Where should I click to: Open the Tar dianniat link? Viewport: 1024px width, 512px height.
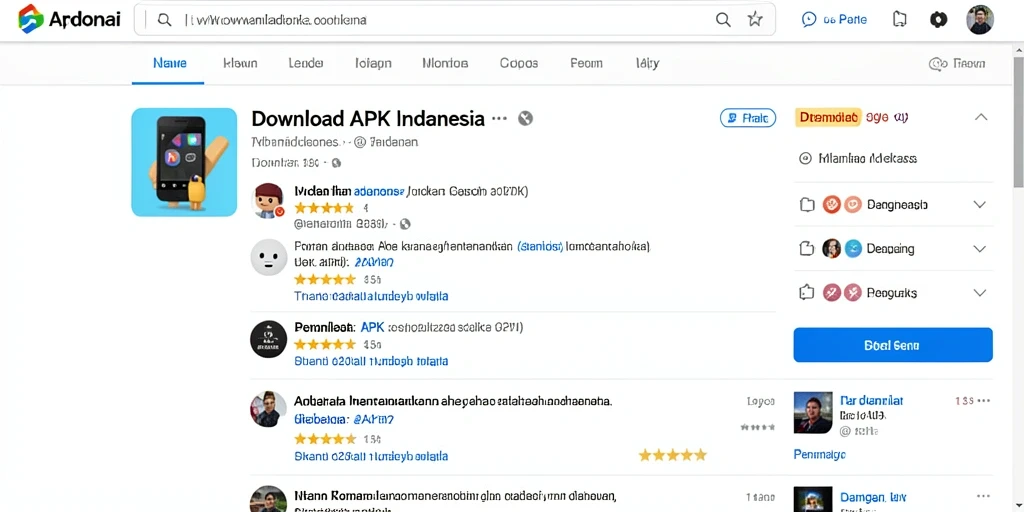[871, 400]
